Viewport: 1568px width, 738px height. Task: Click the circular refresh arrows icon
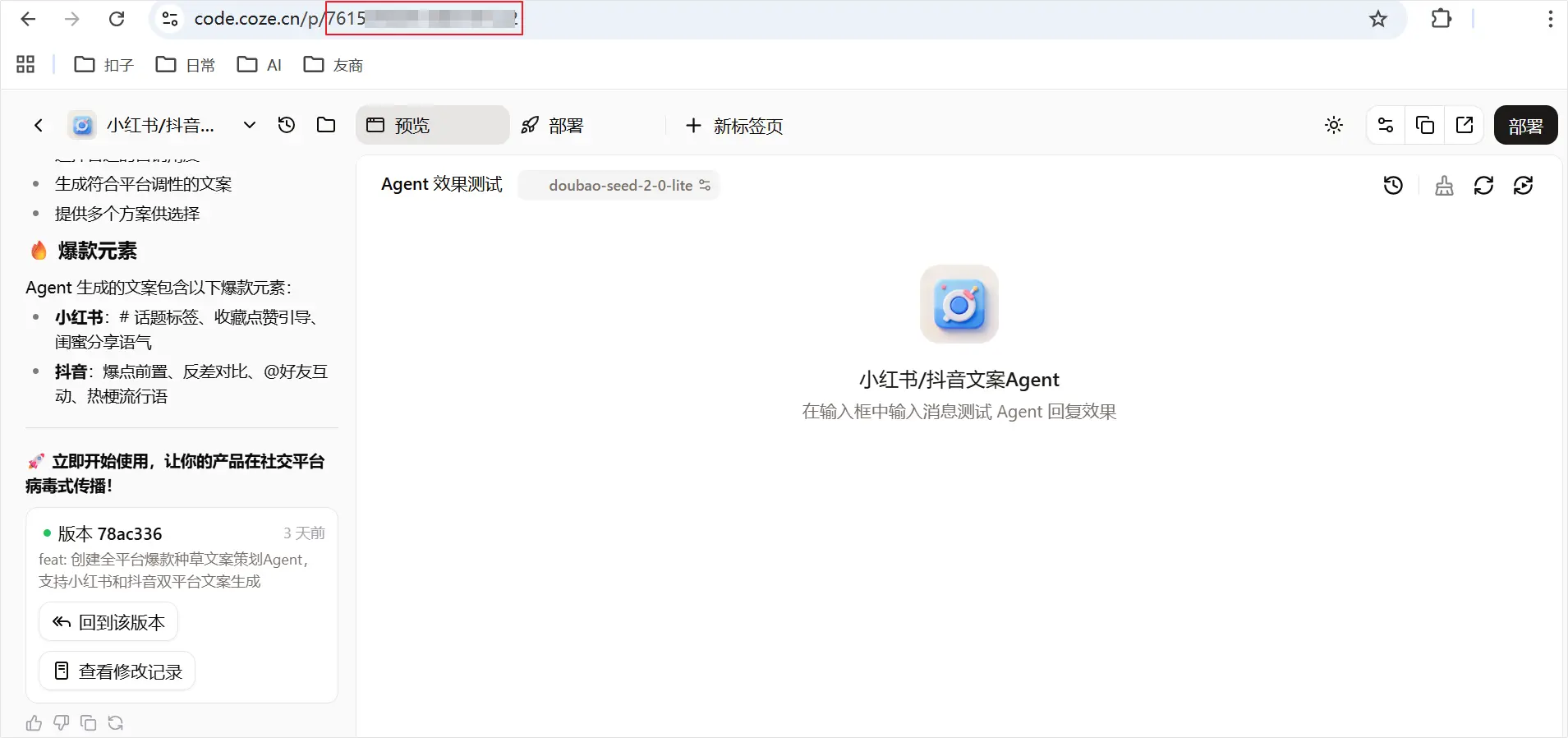[x=1483, y=186]
